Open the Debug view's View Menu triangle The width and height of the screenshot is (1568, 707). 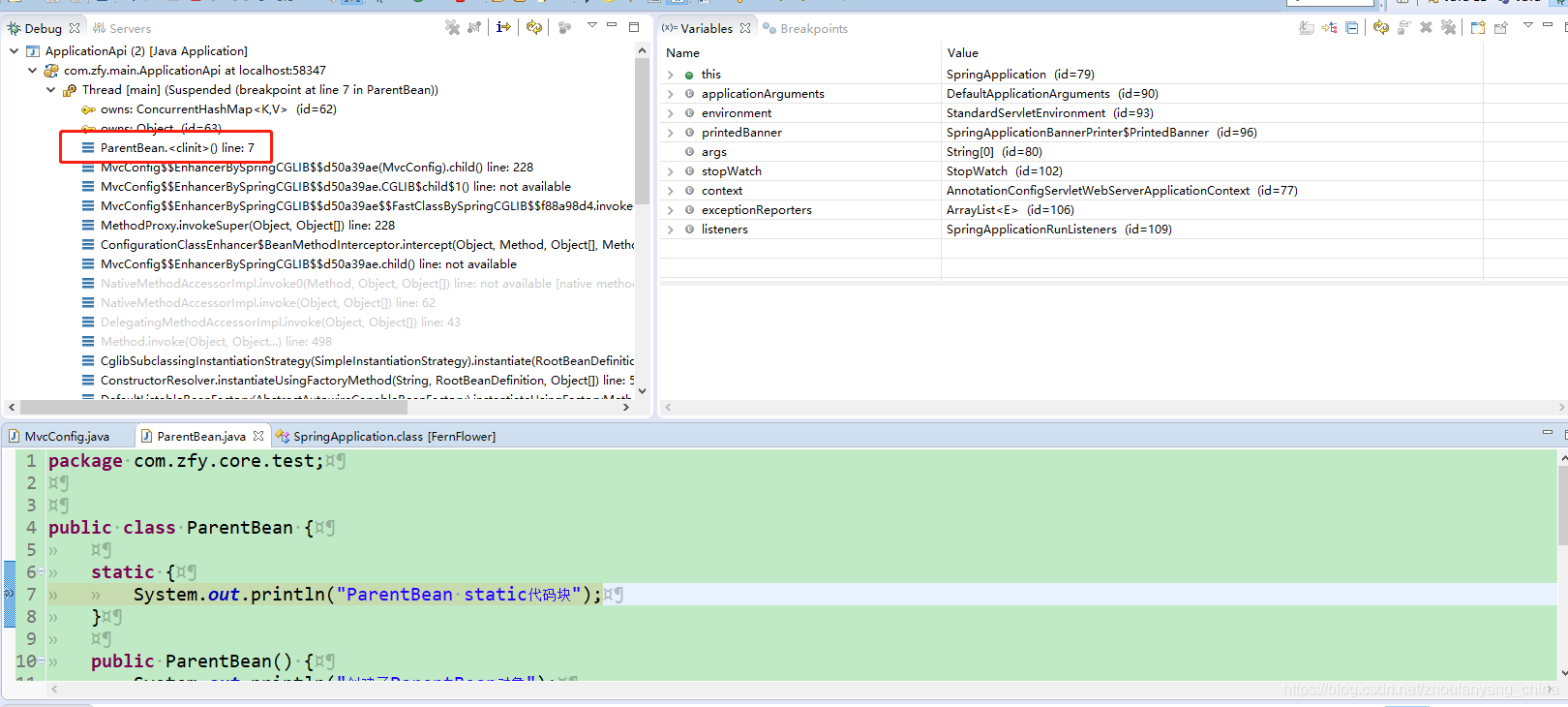click(x=591, y=25)
